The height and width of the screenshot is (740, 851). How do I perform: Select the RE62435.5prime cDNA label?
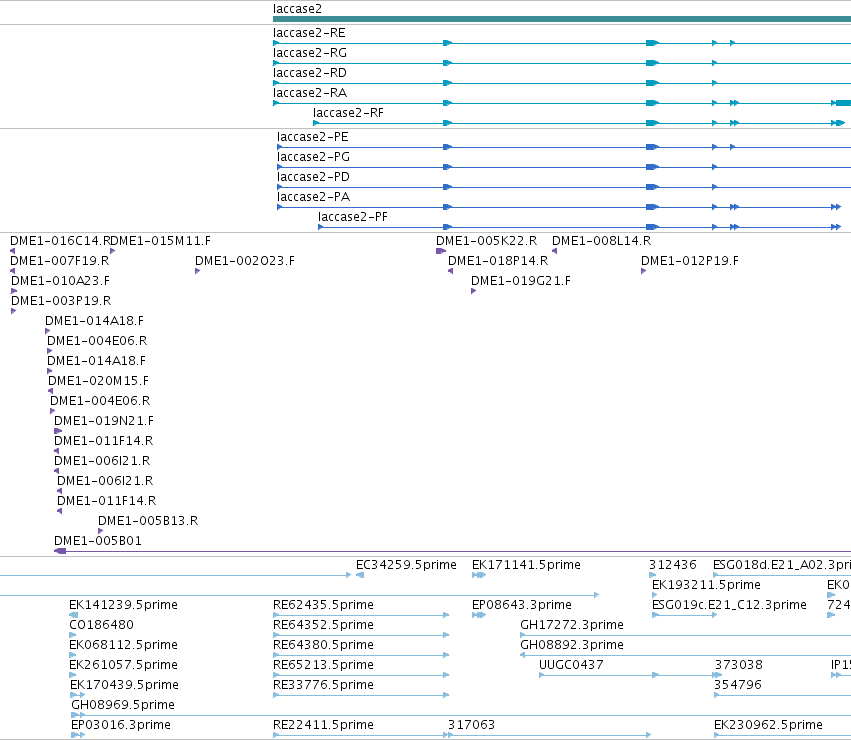point(323,605)
